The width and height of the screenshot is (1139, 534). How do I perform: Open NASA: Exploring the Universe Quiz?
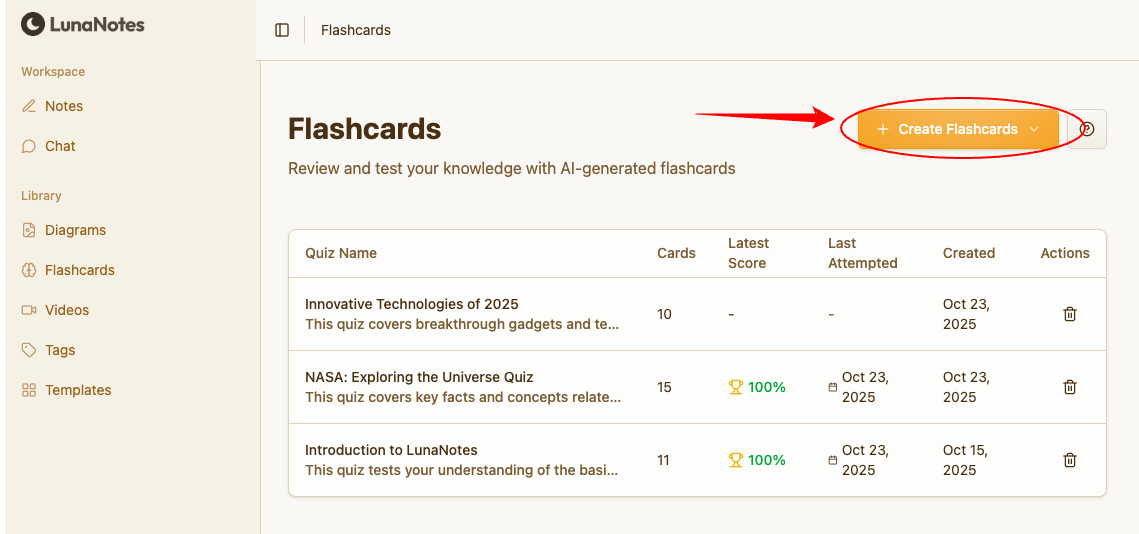[x=419, y=377]
